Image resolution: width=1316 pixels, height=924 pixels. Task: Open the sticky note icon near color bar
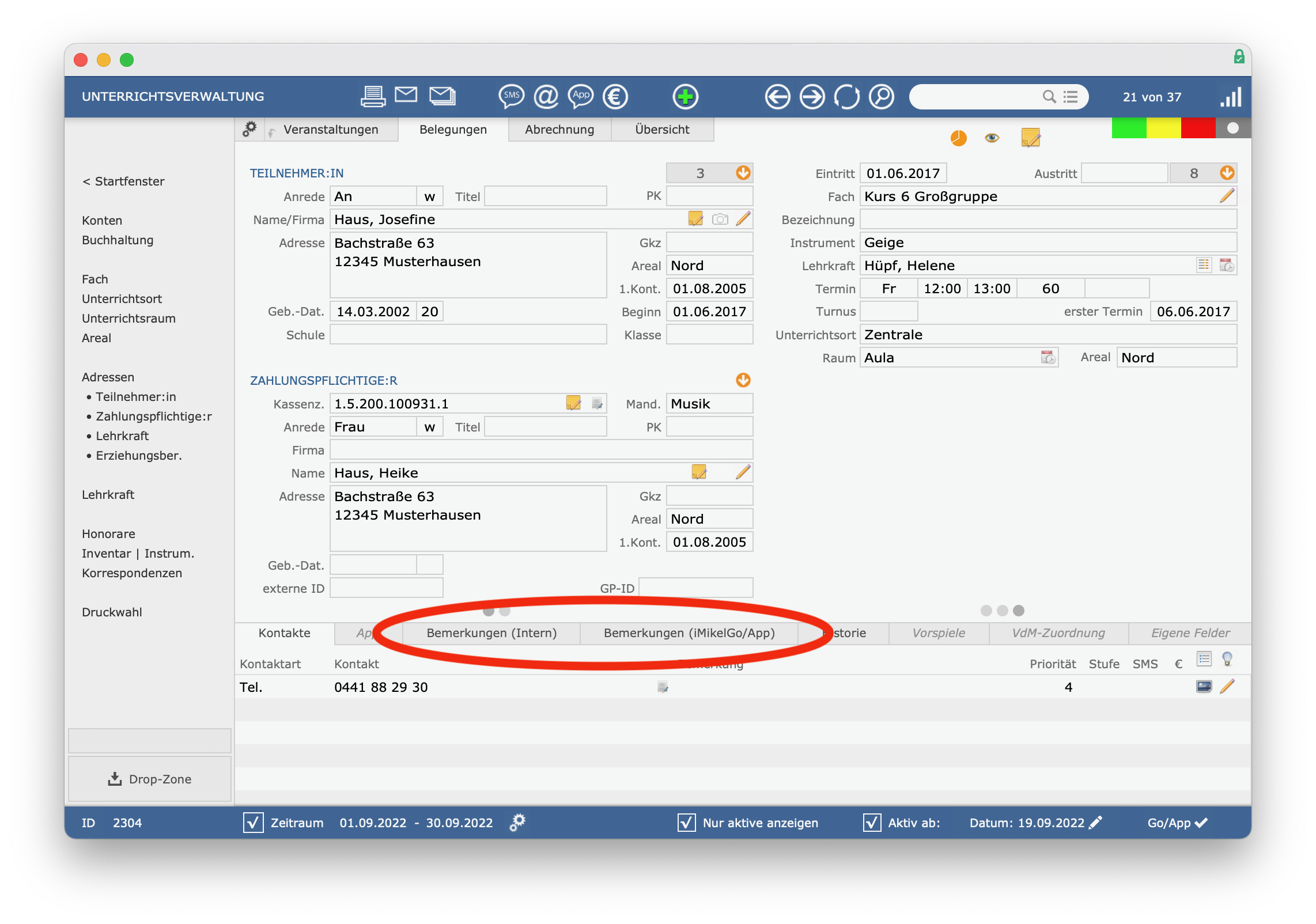[x=1030, y=138]
